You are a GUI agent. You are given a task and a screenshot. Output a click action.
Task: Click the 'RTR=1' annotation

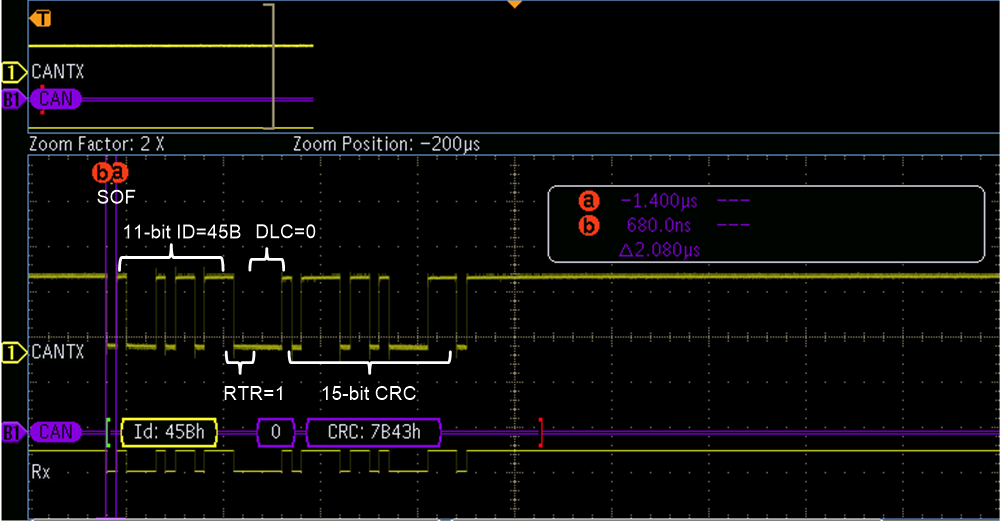coord(253,393)
